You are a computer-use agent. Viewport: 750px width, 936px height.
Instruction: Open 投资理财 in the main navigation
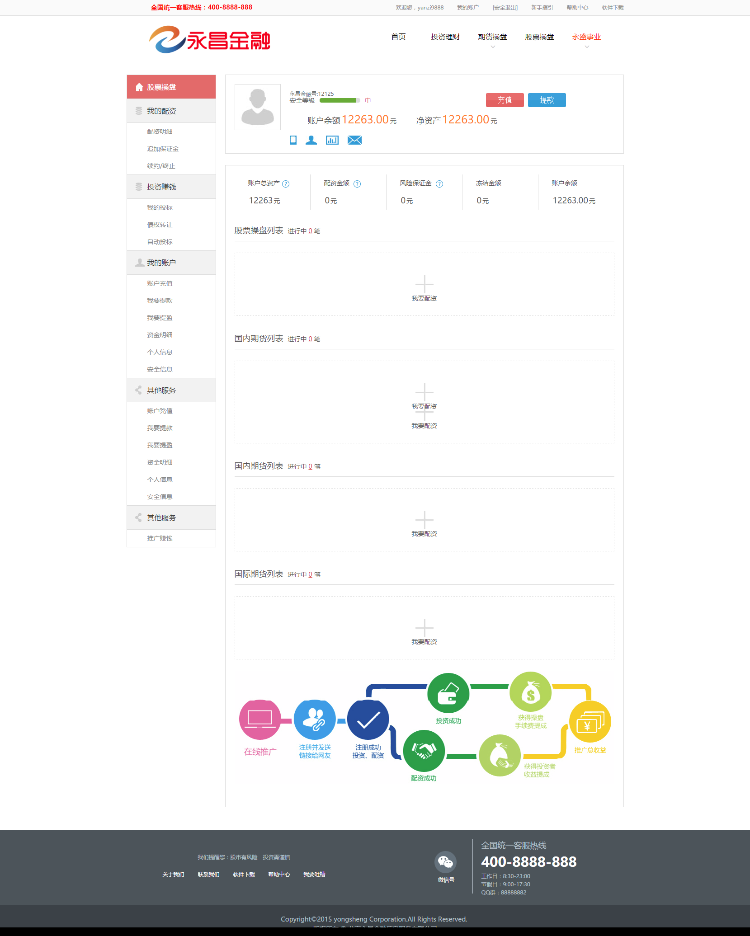click(x=445, y=37)
